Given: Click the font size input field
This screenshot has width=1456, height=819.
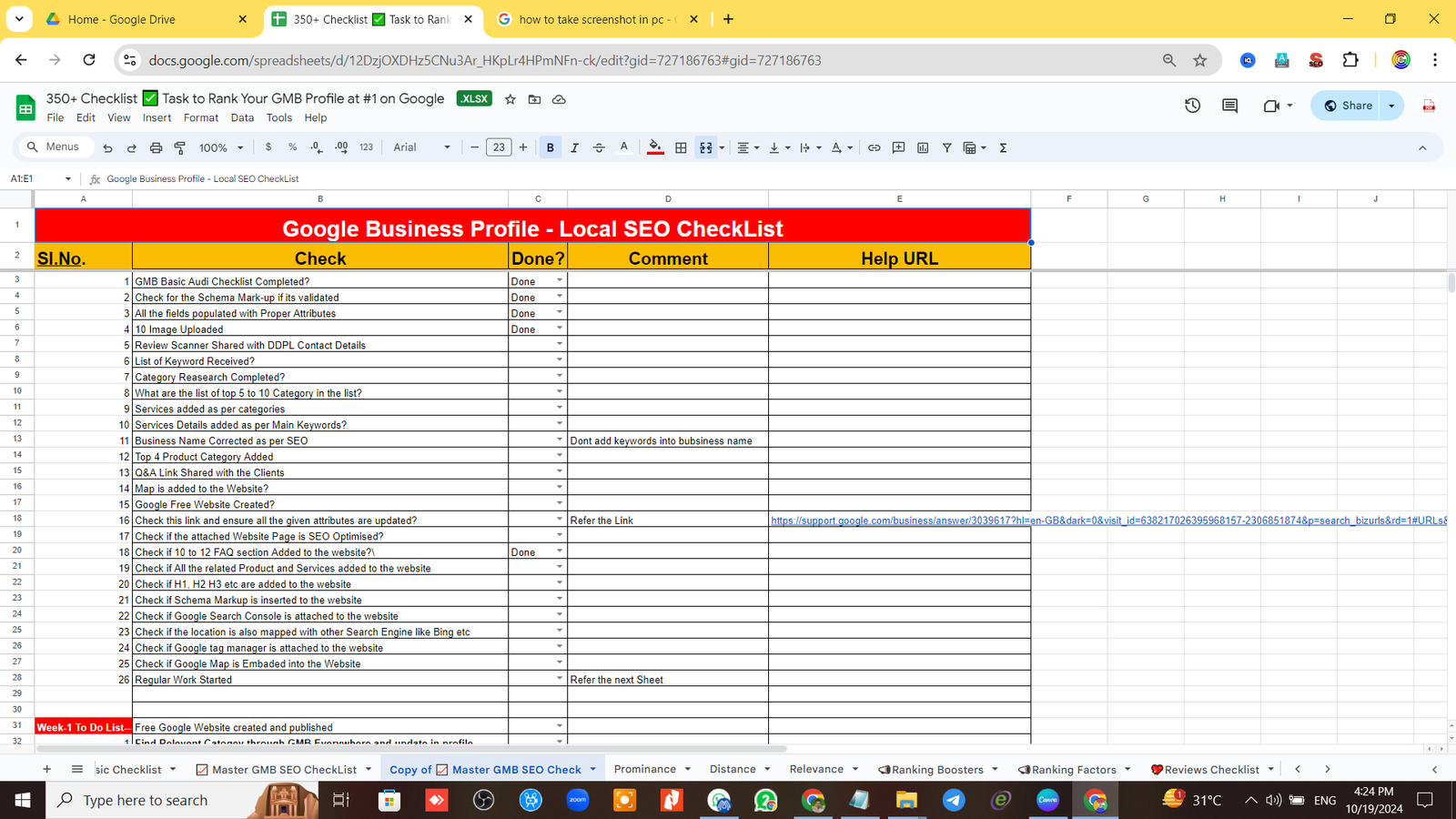Looking at the screenshot, I should (499, 147).
